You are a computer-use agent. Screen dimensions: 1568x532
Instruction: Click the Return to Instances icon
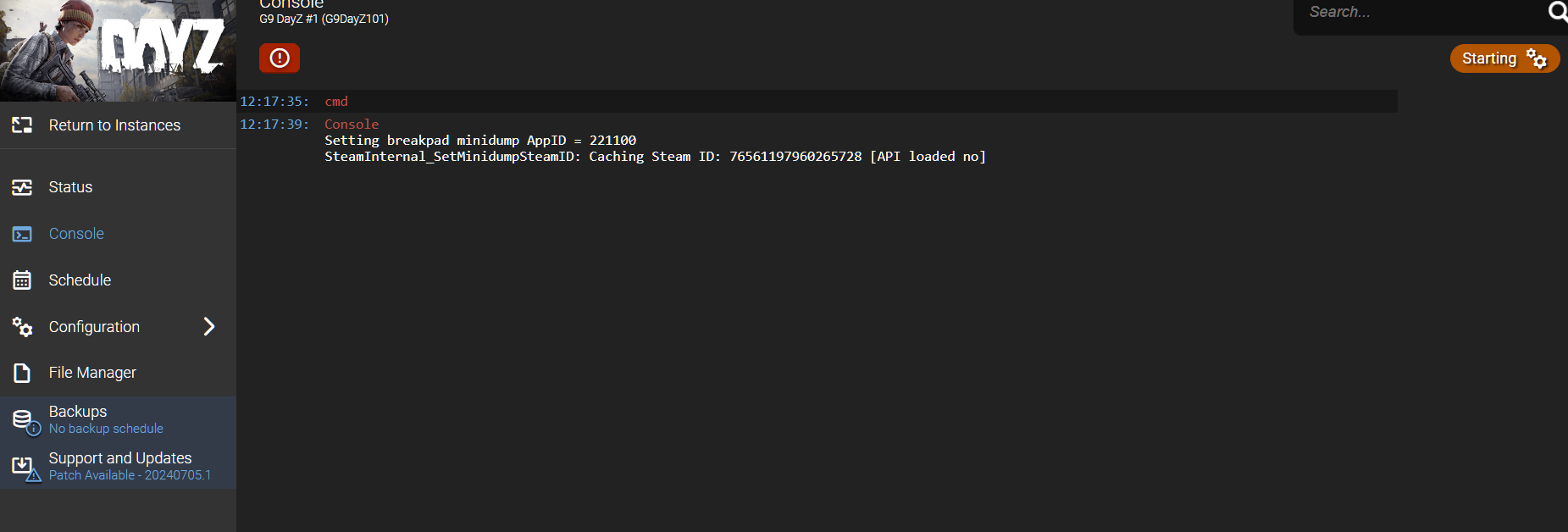point(22,125)
